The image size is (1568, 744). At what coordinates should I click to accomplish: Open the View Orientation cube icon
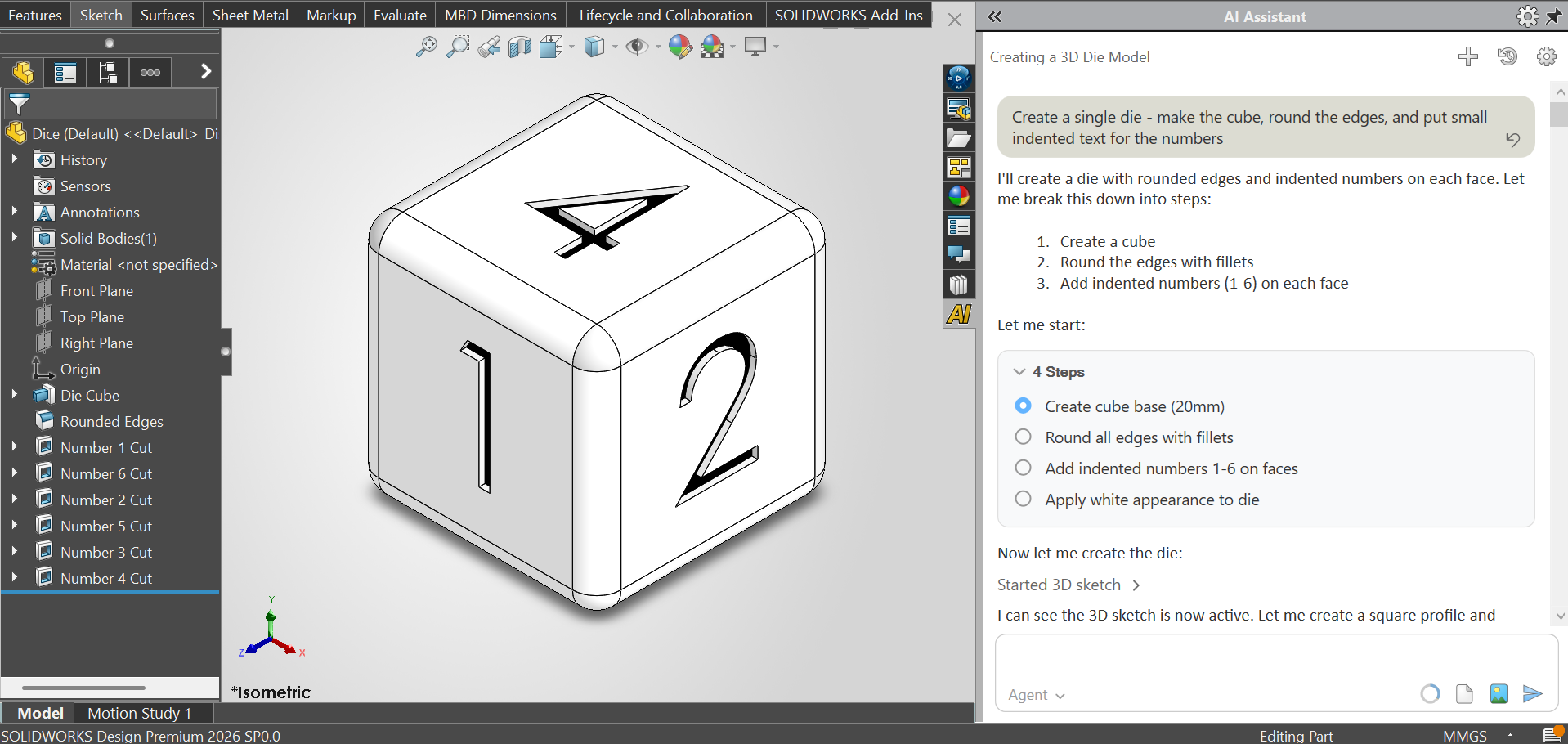click(551, 47)
